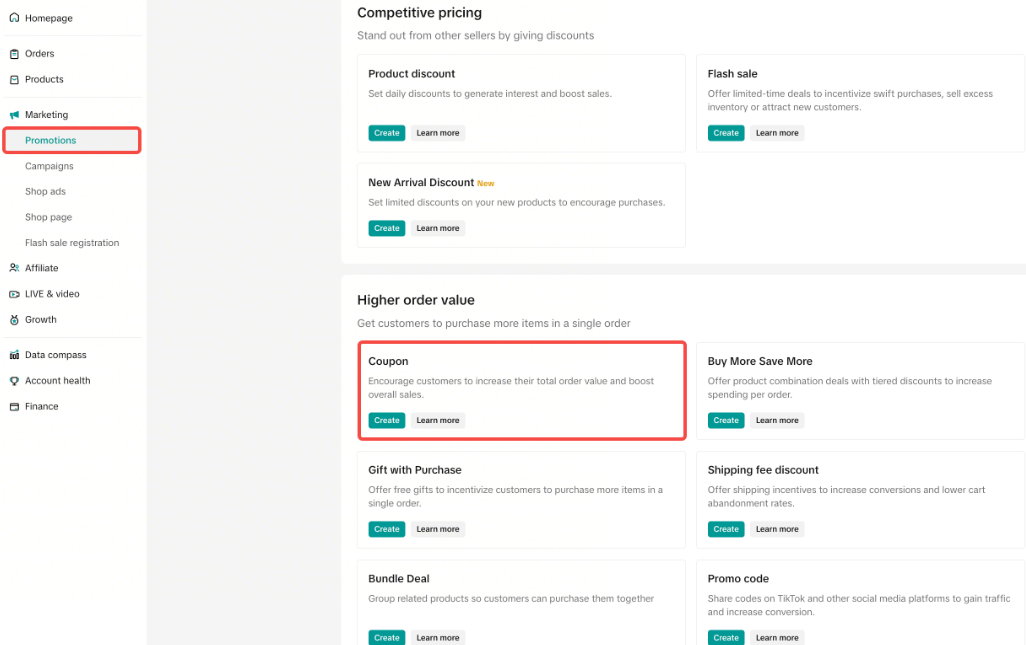Click the LIVE & video camera icon
This screenshot has height=645, width=1026.
(14, 294)
